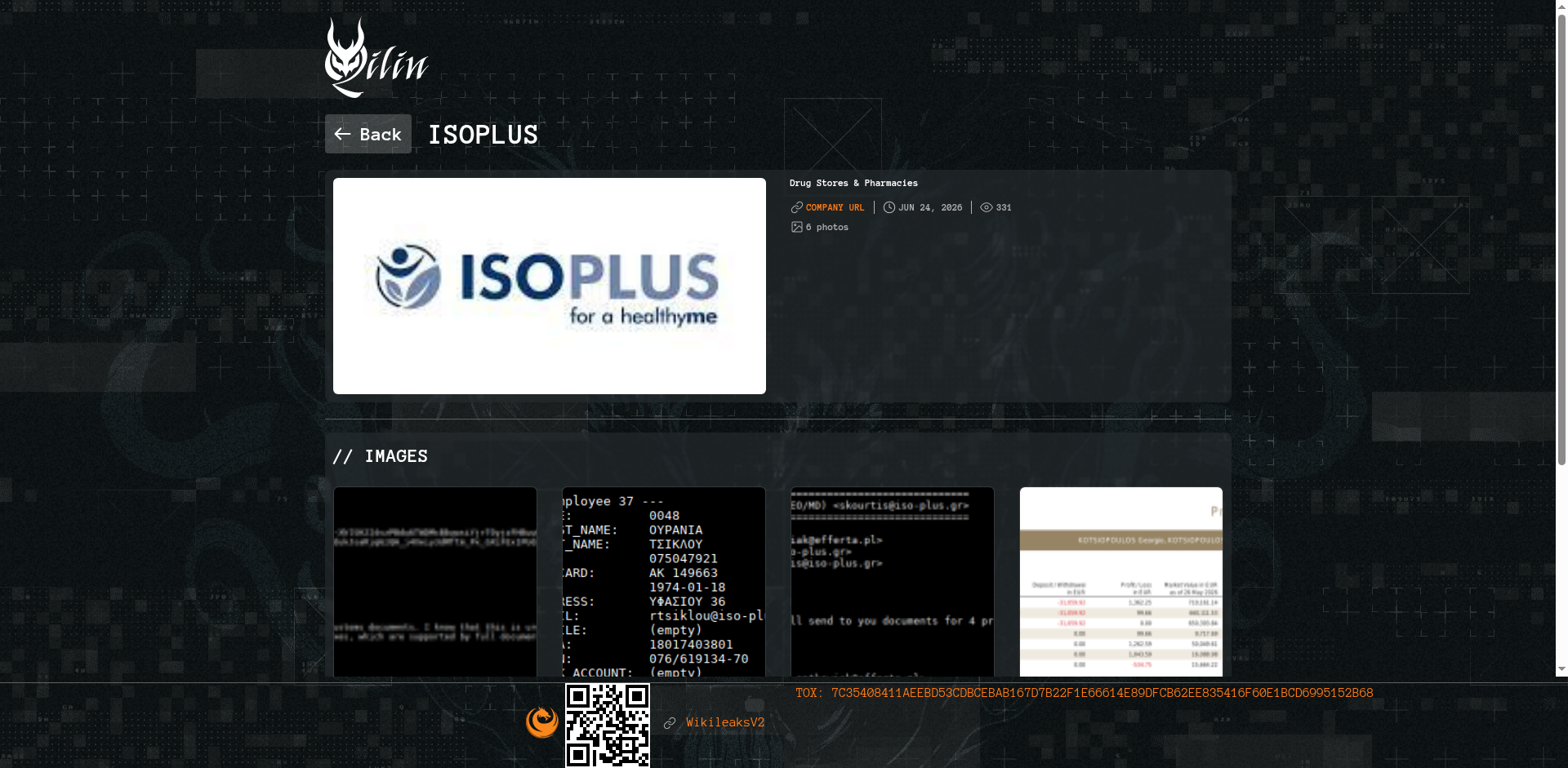The image size is (1568, 768).
Task: Open the ISOPLUS company logo image
Action: click(x=550, y=286)
